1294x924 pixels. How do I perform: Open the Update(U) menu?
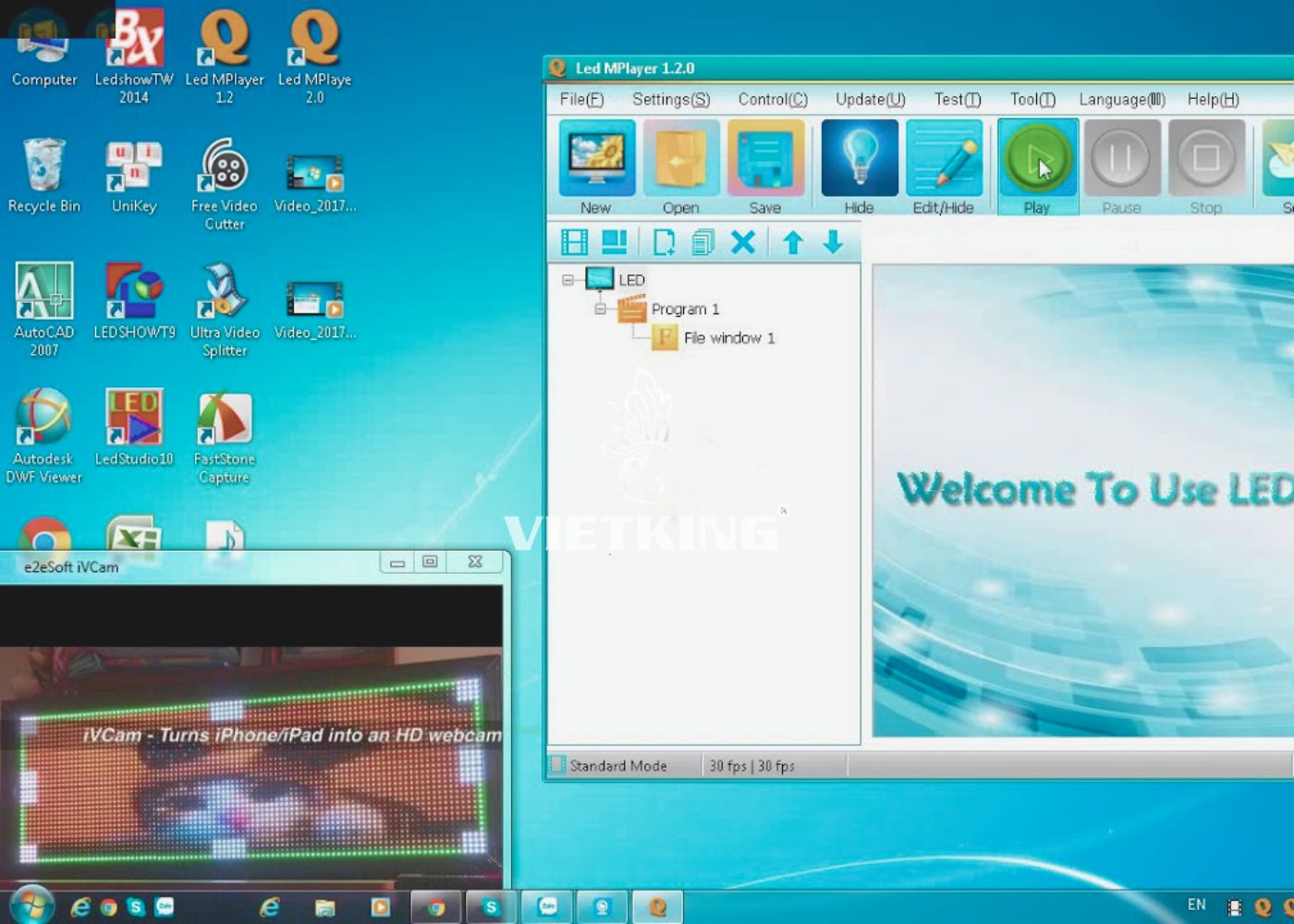[x=871, y=99]
